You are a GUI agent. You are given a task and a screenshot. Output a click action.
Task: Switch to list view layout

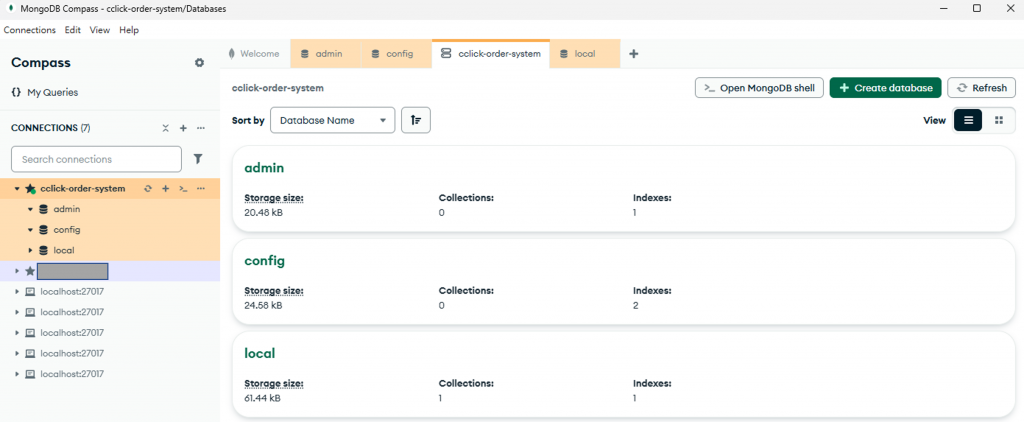click(x=968, y=120)
